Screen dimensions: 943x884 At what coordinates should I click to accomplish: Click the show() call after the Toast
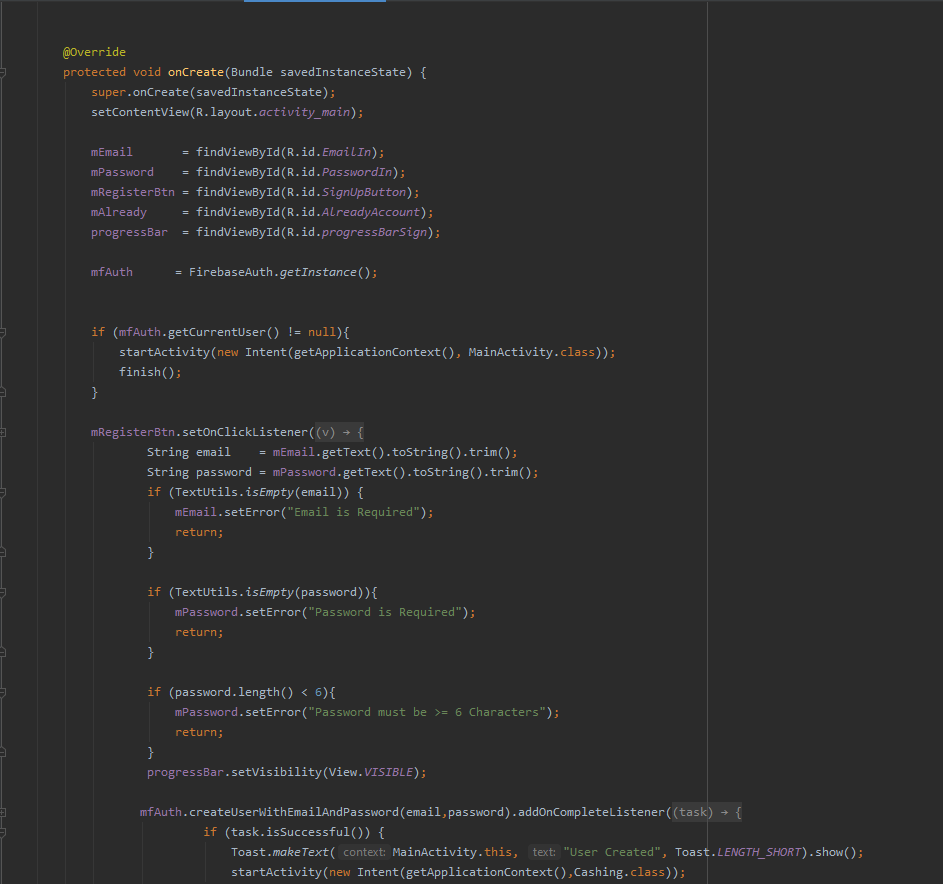click(836, 852)
